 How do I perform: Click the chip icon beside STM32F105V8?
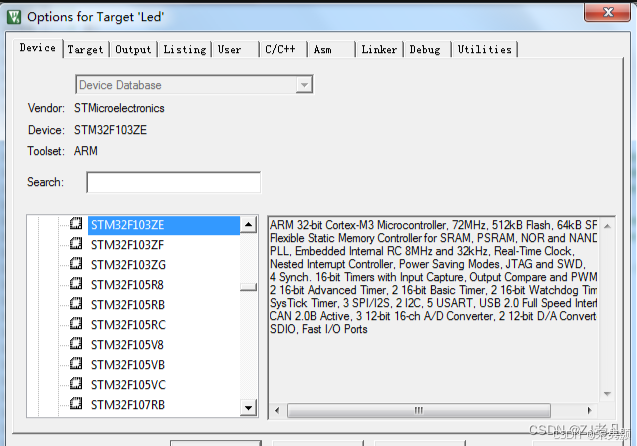pyautogui.click(x=76, y=344)
